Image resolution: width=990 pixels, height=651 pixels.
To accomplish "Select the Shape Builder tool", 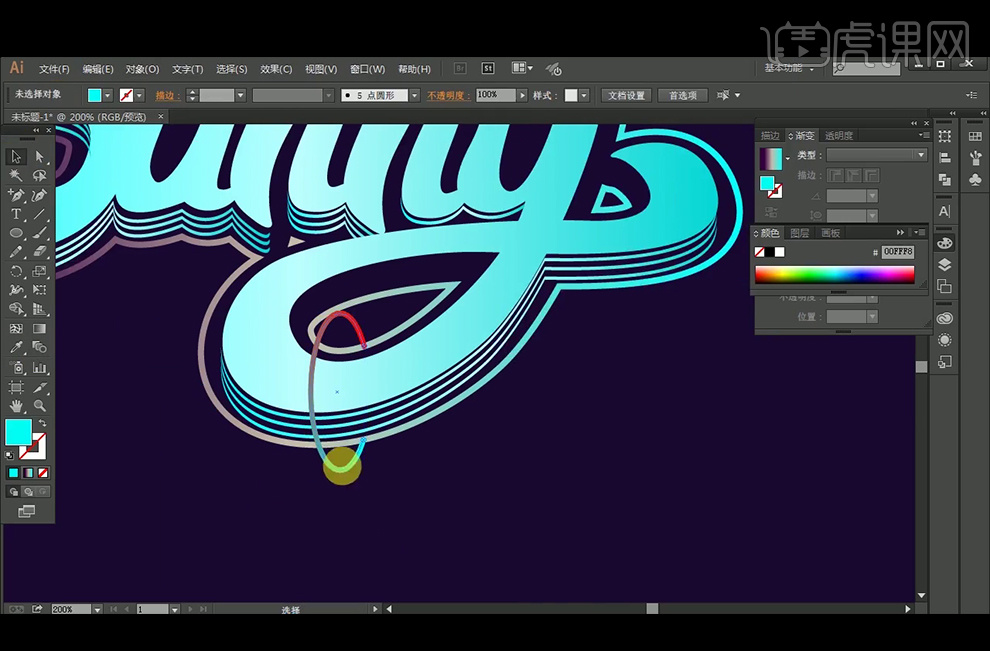I will pyautogui.click(x=16, y=309).
